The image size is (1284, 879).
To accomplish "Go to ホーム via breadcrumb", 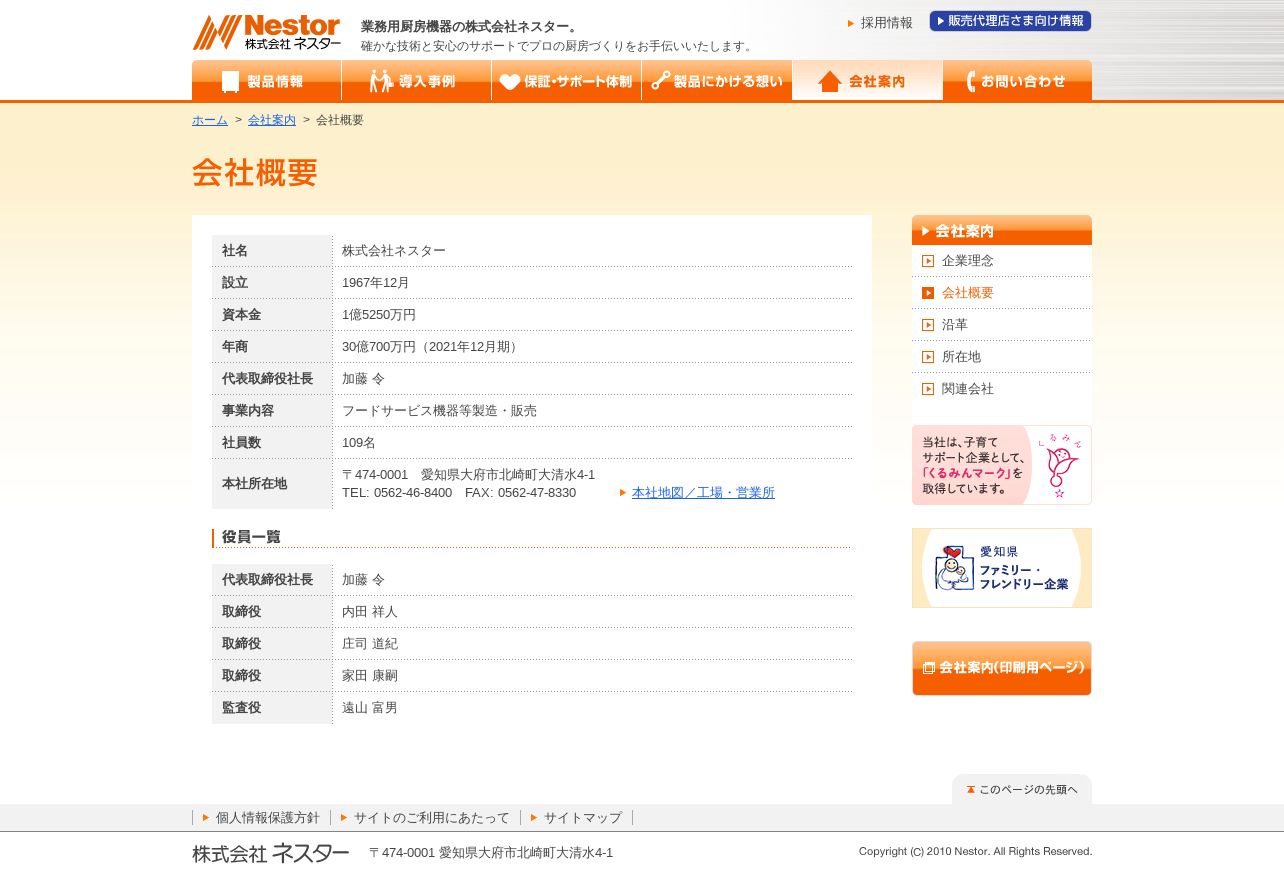I will coord(210,120).
